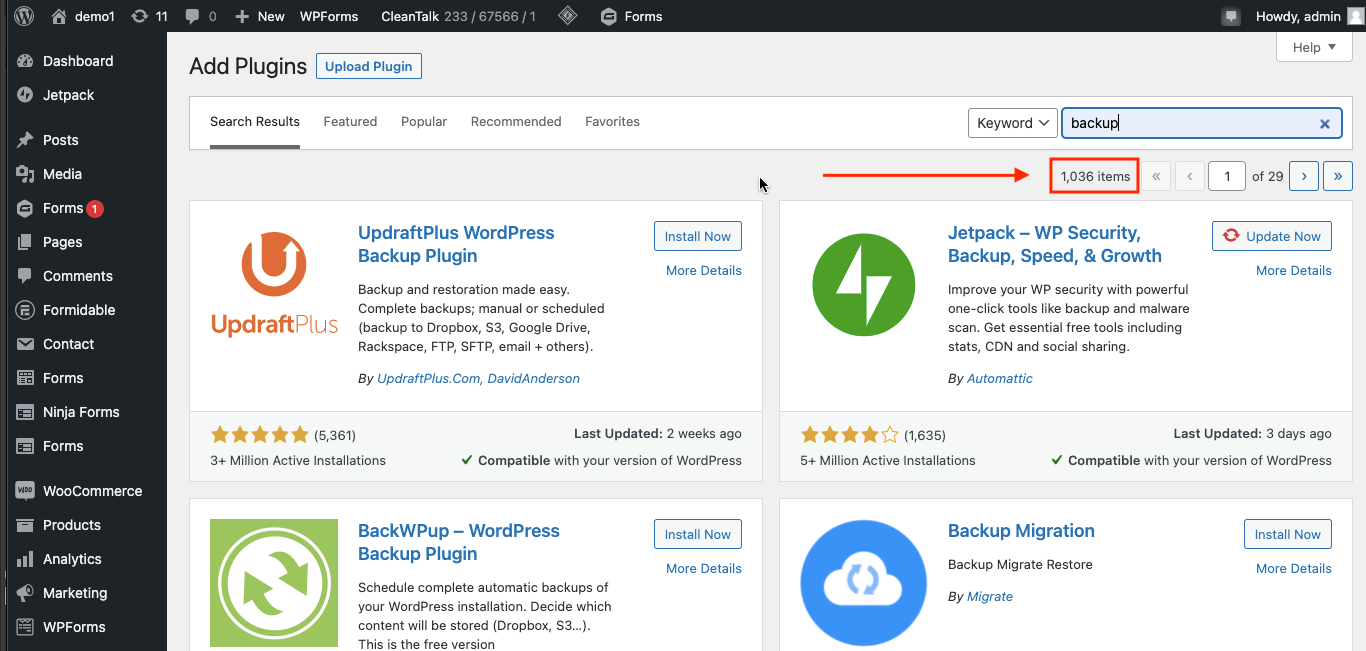This screenshot has width=1366, height=651.
Task: Click the Backup Migration cloud thumbnail
Action: click(864, 584)
